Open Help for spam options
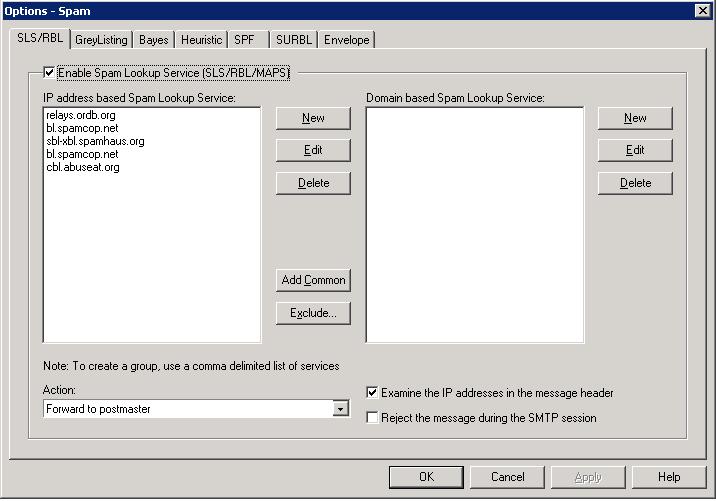 coord(669,477)
